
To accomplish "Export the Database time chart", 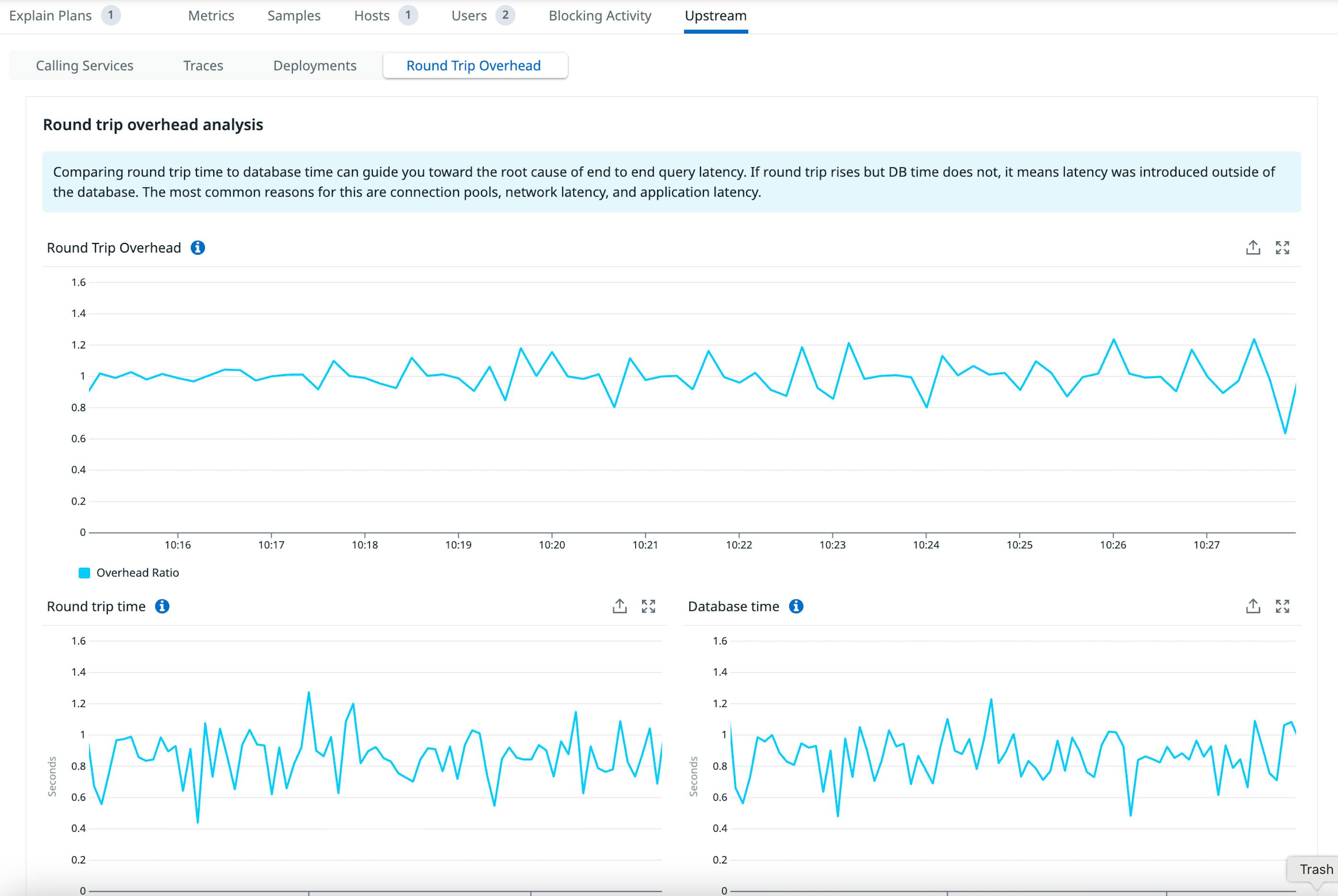I will (1252, 606).
